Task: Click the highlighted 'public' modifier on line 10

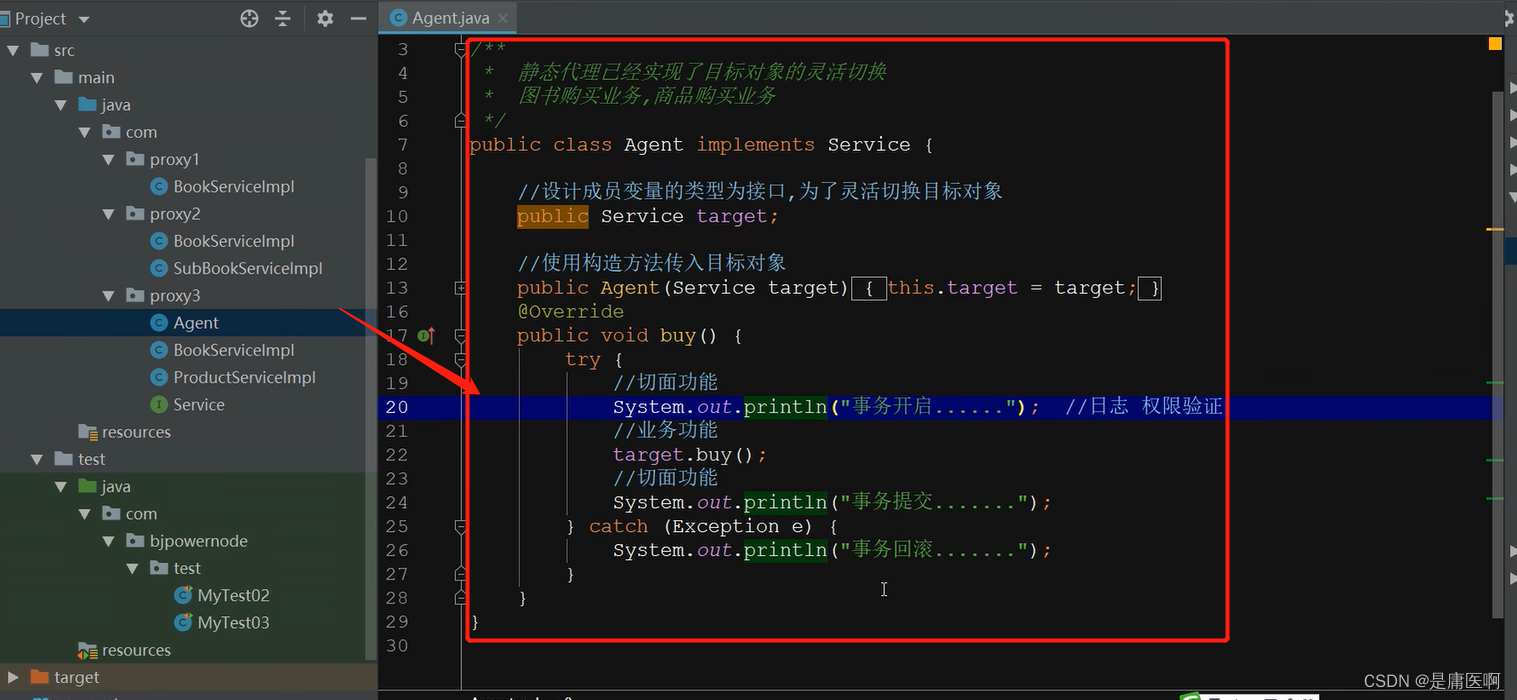Action: click(553, 216)
